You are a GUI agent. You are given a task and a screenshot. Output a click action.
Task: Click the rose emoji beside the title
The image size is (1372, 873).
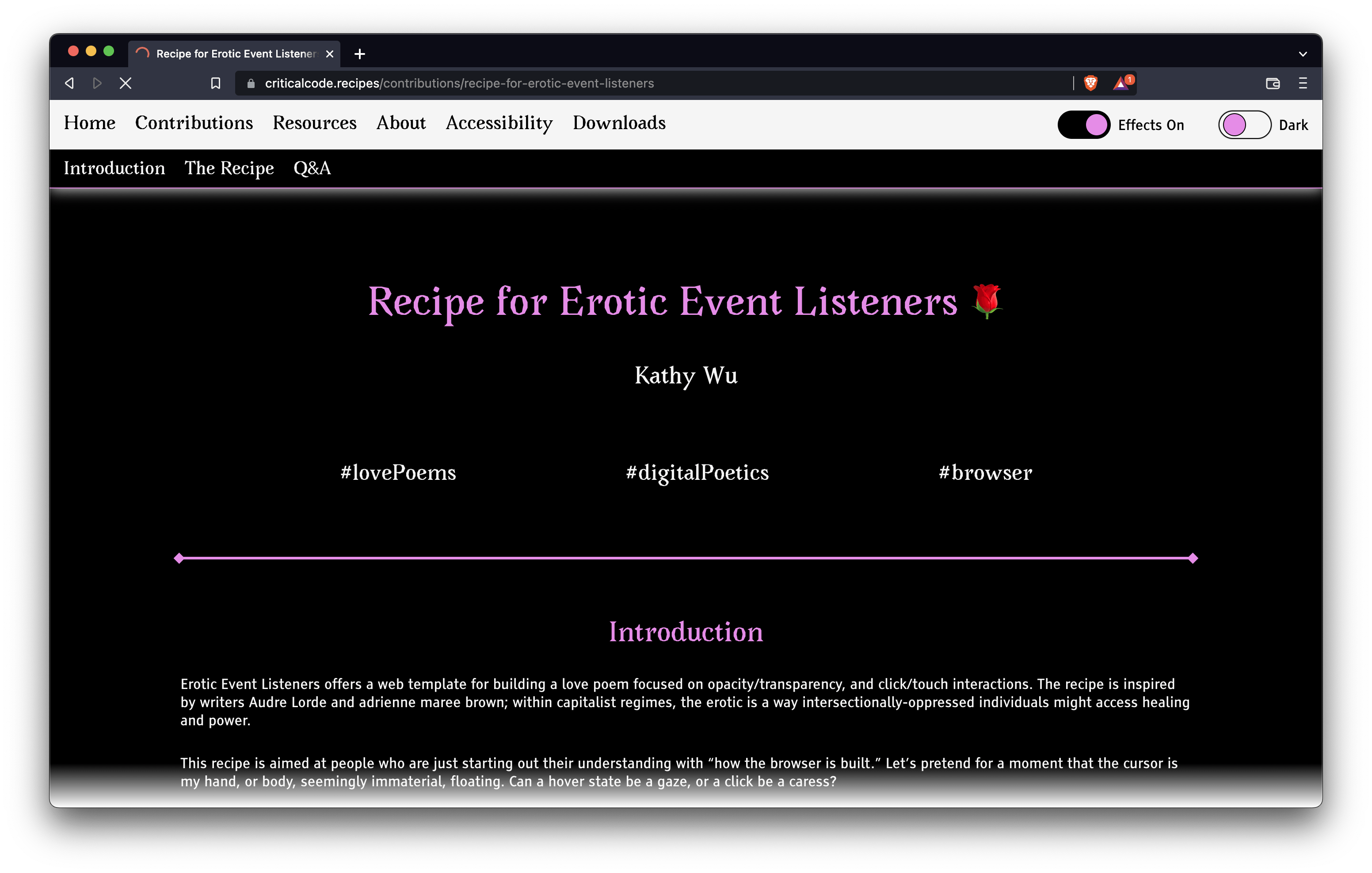pyautogui.click(x=987, y=301)
